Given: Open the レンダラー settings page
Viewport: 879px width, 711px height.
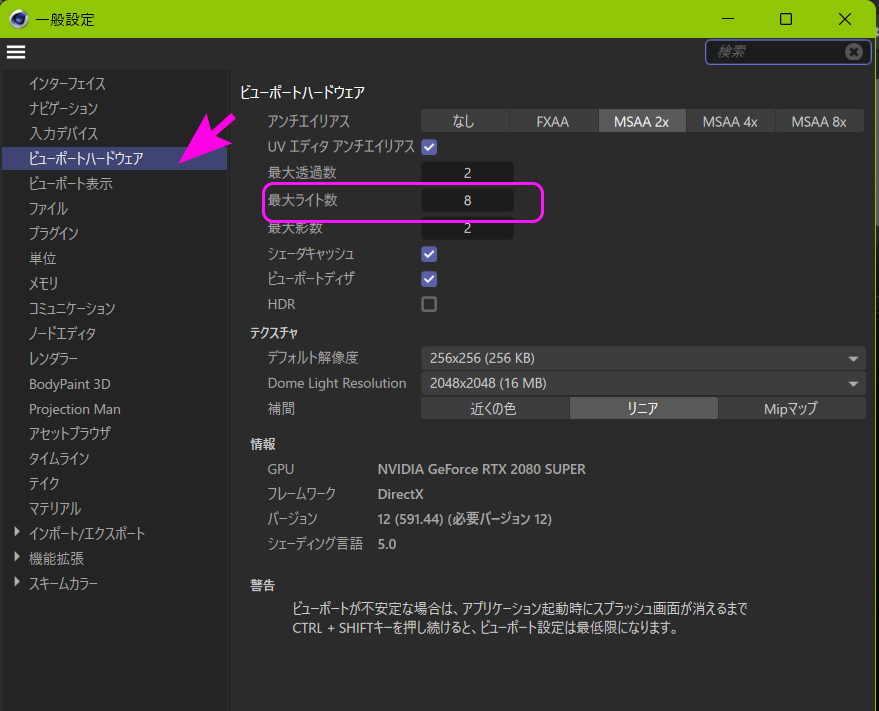Looking at the screenshot, I should tap(53, 358).
